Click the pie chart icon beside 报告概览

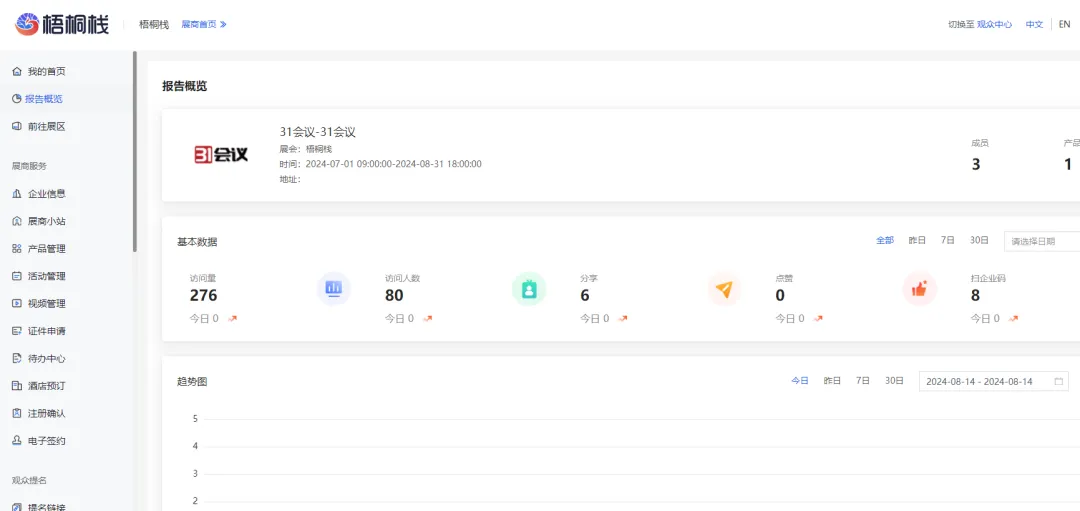(16, 99)
